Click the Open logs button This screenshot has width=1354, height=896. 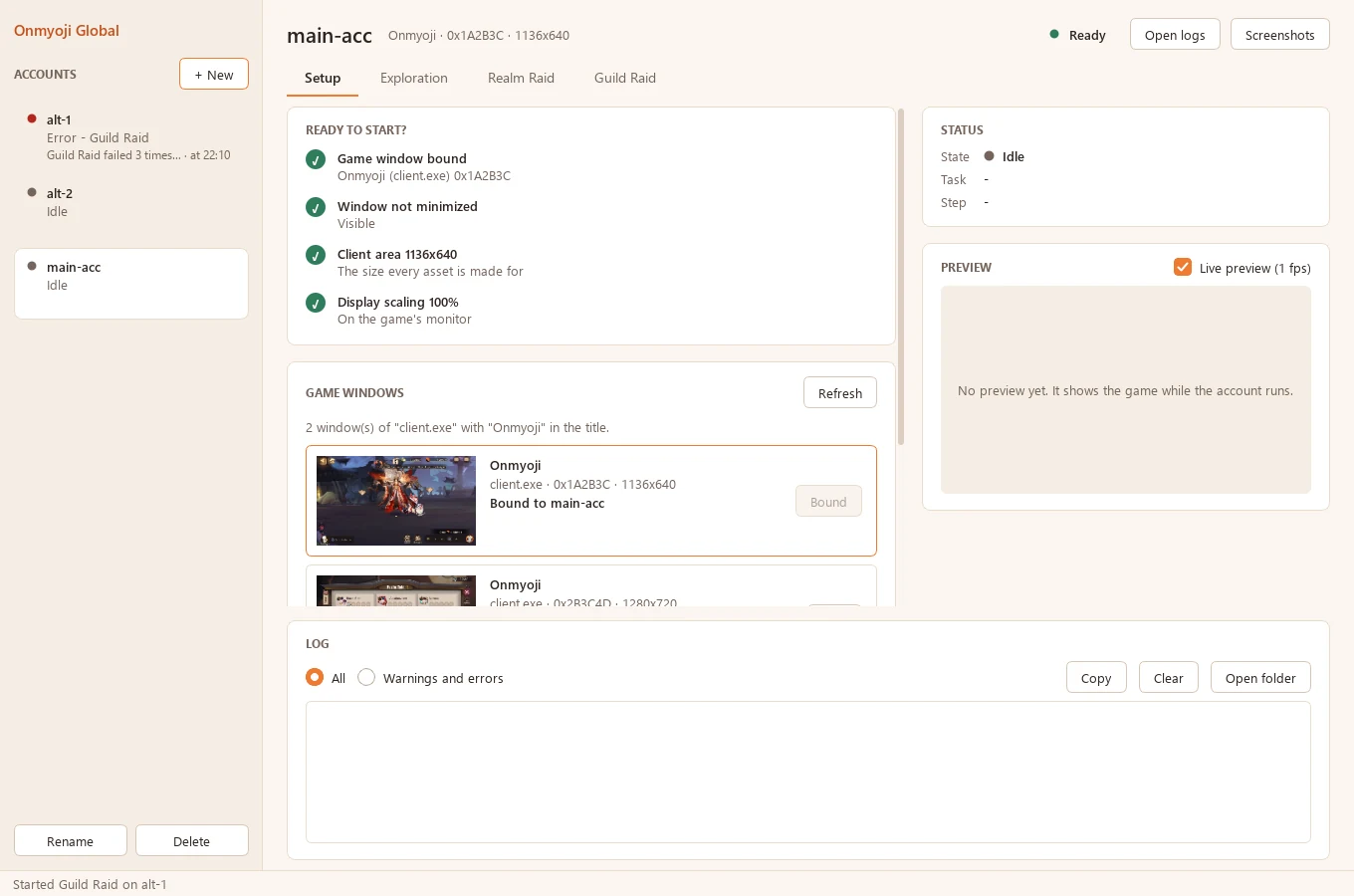[x=1175, y=34]
